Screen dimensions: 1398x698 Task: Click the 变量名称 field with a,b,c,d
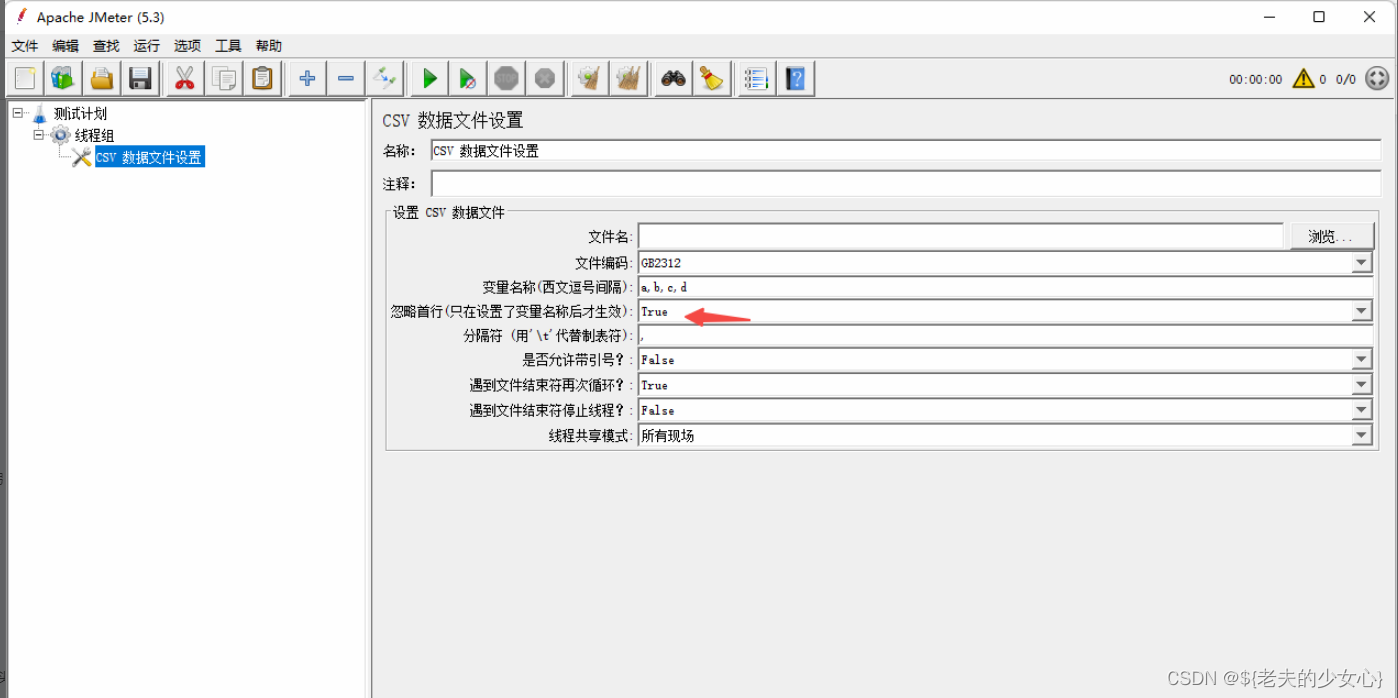1005,287
